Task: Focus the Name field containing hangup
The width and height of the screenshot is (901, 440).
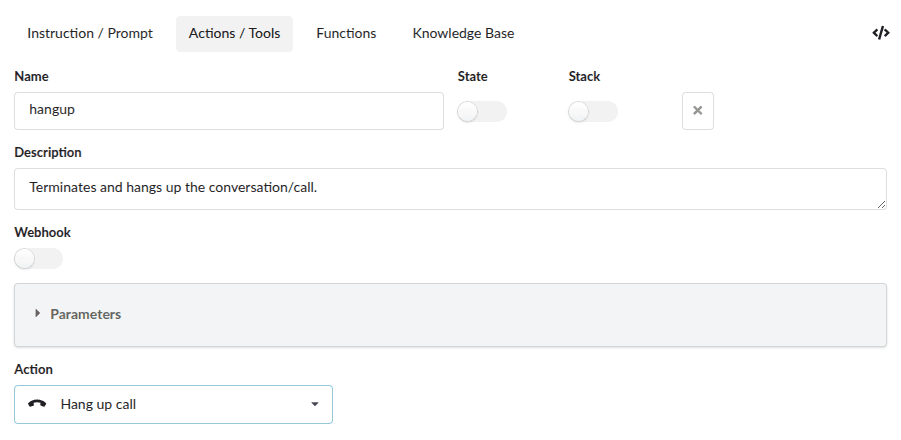Action: (228, 111)
